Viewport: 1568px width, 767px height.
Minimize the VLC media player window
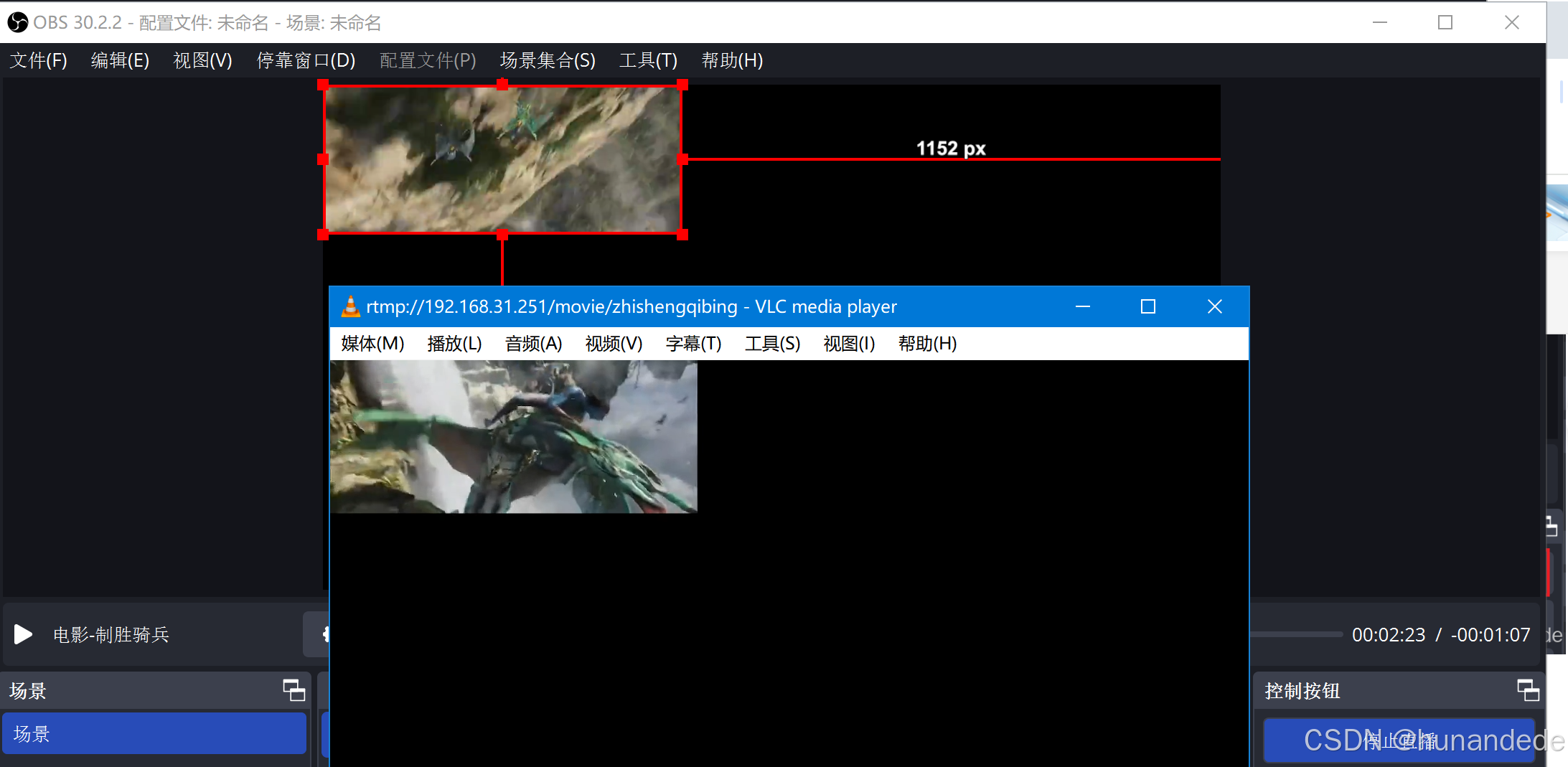[x=1083, y=306]
